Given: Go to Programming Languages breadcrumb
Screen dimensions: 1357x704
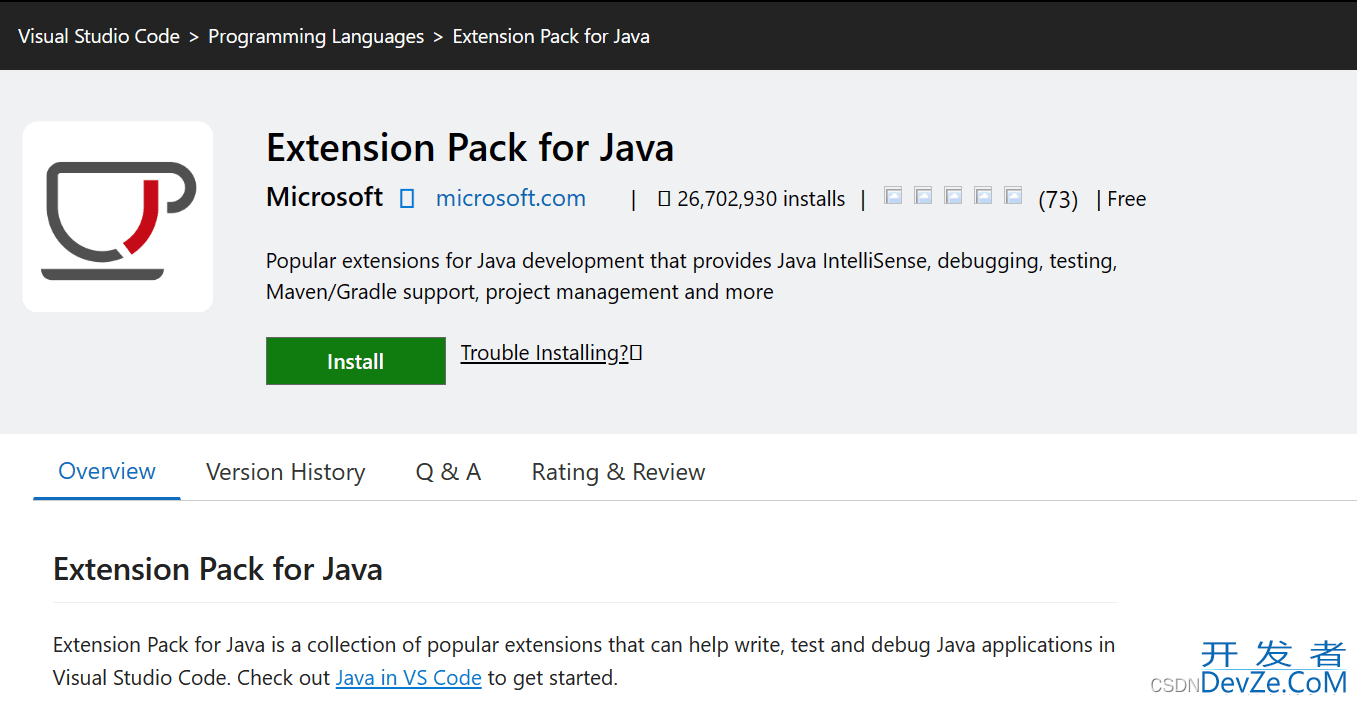Looking at the screenshot, I should [316, 36].
